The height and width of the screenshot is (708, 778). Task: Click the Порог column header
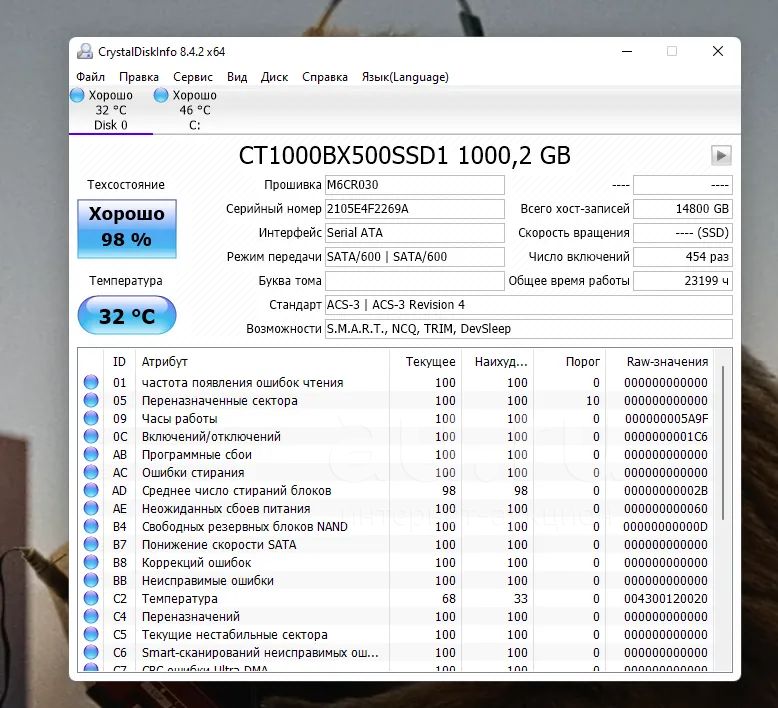click(x=570, y=362)
